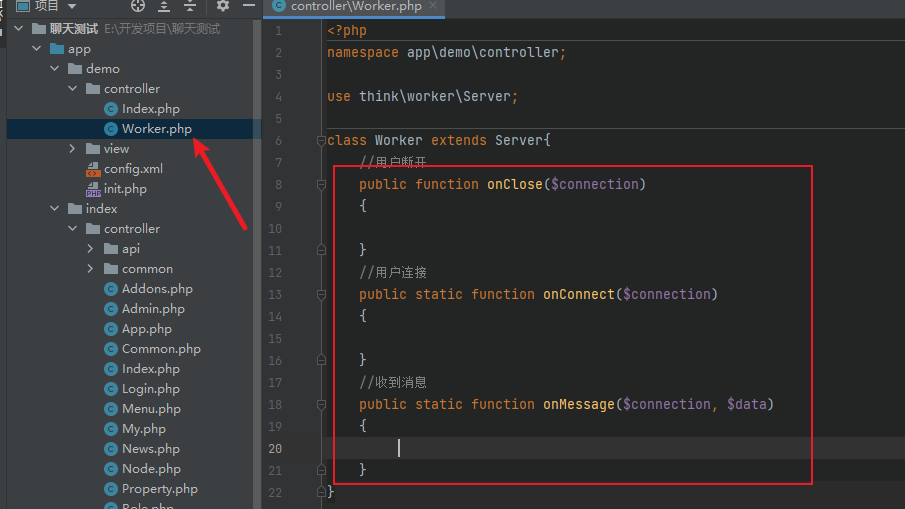Select the api folder
Viewport: 905px width, 509px height.
pyautogui.click(x=130, y=249)
